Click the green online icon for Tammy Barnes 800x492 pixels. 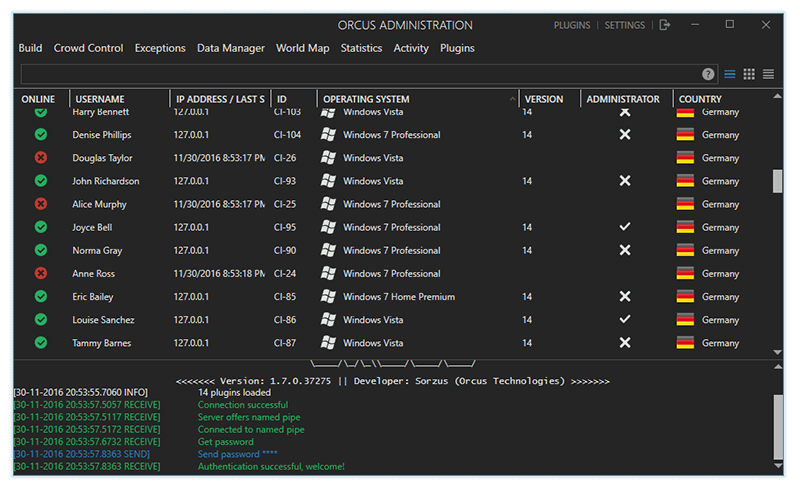tap(41, 343)
